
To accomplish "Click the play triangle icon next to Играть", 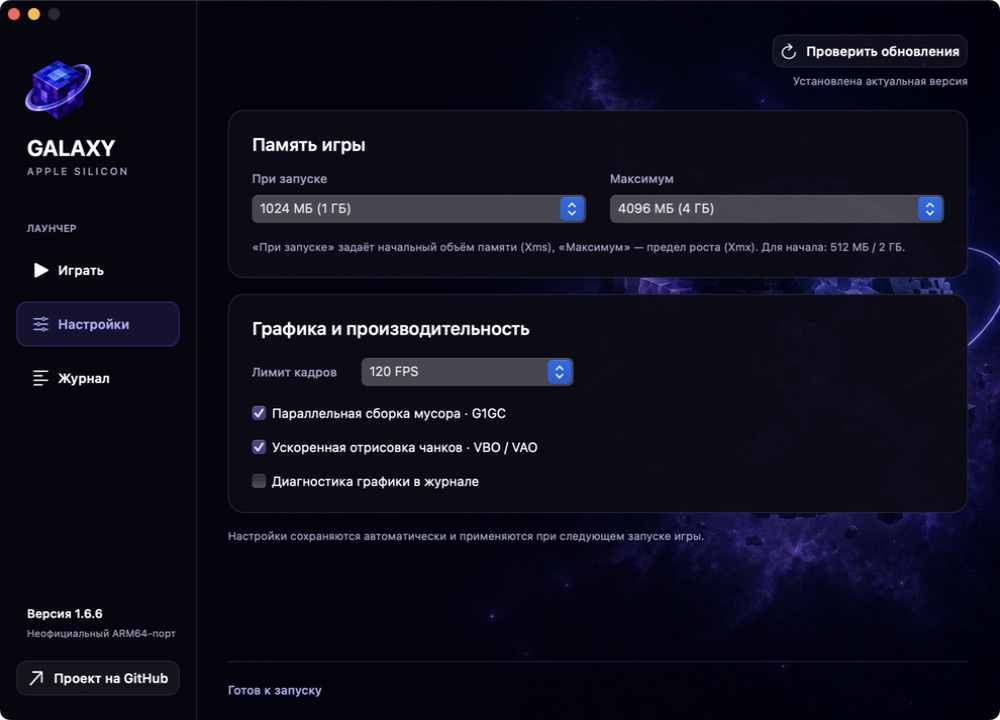I will pos(41,270).
